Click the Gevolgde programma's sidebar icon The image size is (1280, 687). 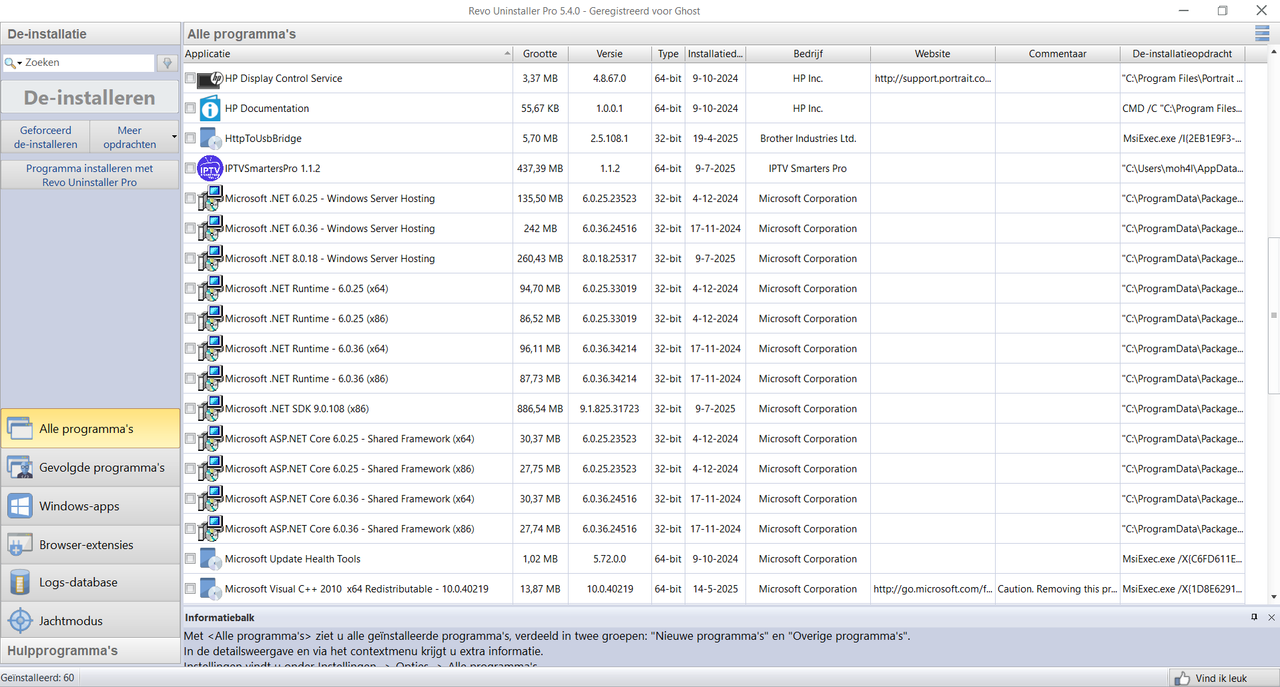pyautogui.click(x=20, y=467)
